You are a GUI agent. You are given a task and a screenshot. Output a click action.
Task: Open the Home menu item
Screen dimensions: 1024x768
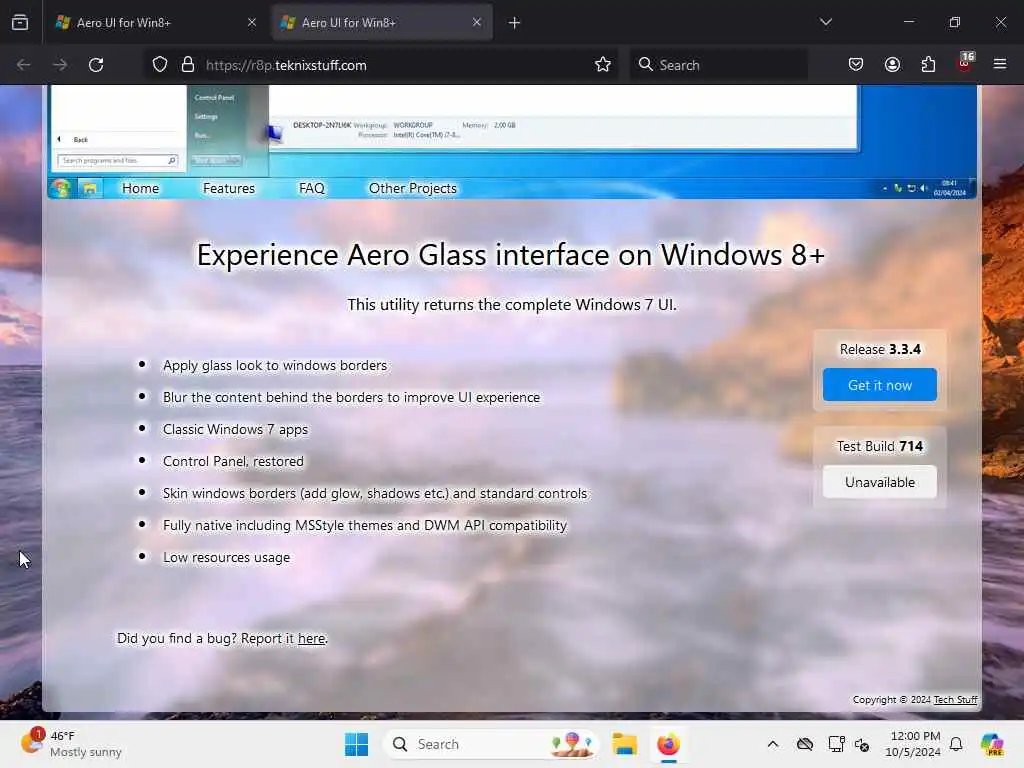(140, 188)
